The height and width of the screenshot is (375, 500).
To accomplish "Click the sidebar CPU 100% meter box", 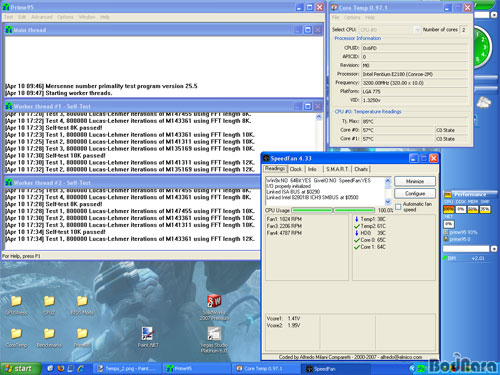I will pyautogui.click(x=449, y=209).
